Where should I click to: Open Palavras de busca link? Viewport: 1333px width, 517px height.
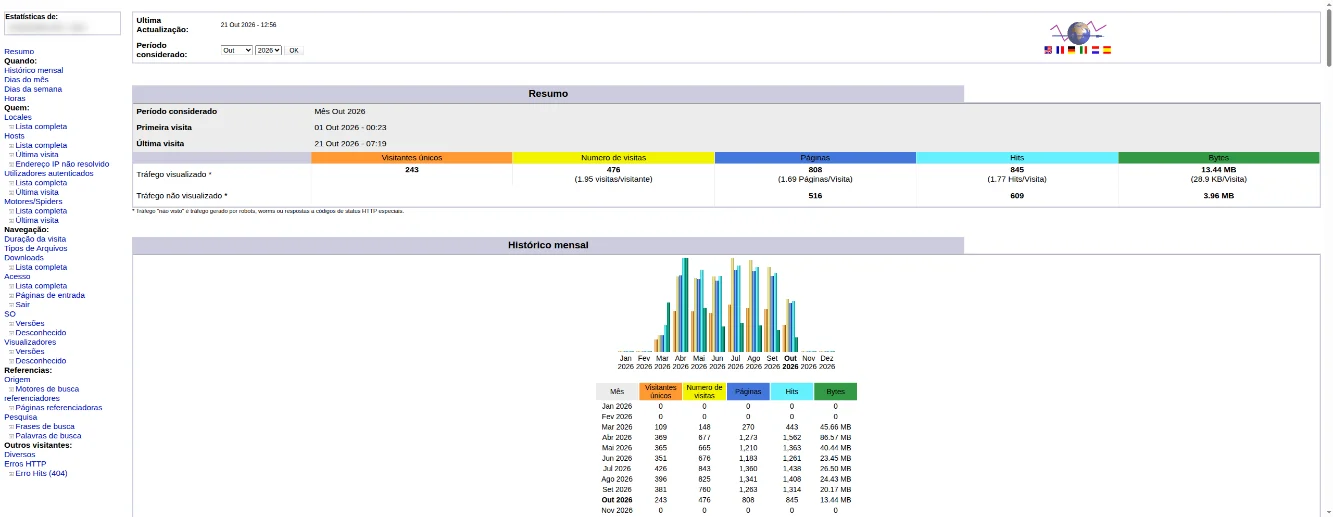pyautogui.click(x=48, y=435)
